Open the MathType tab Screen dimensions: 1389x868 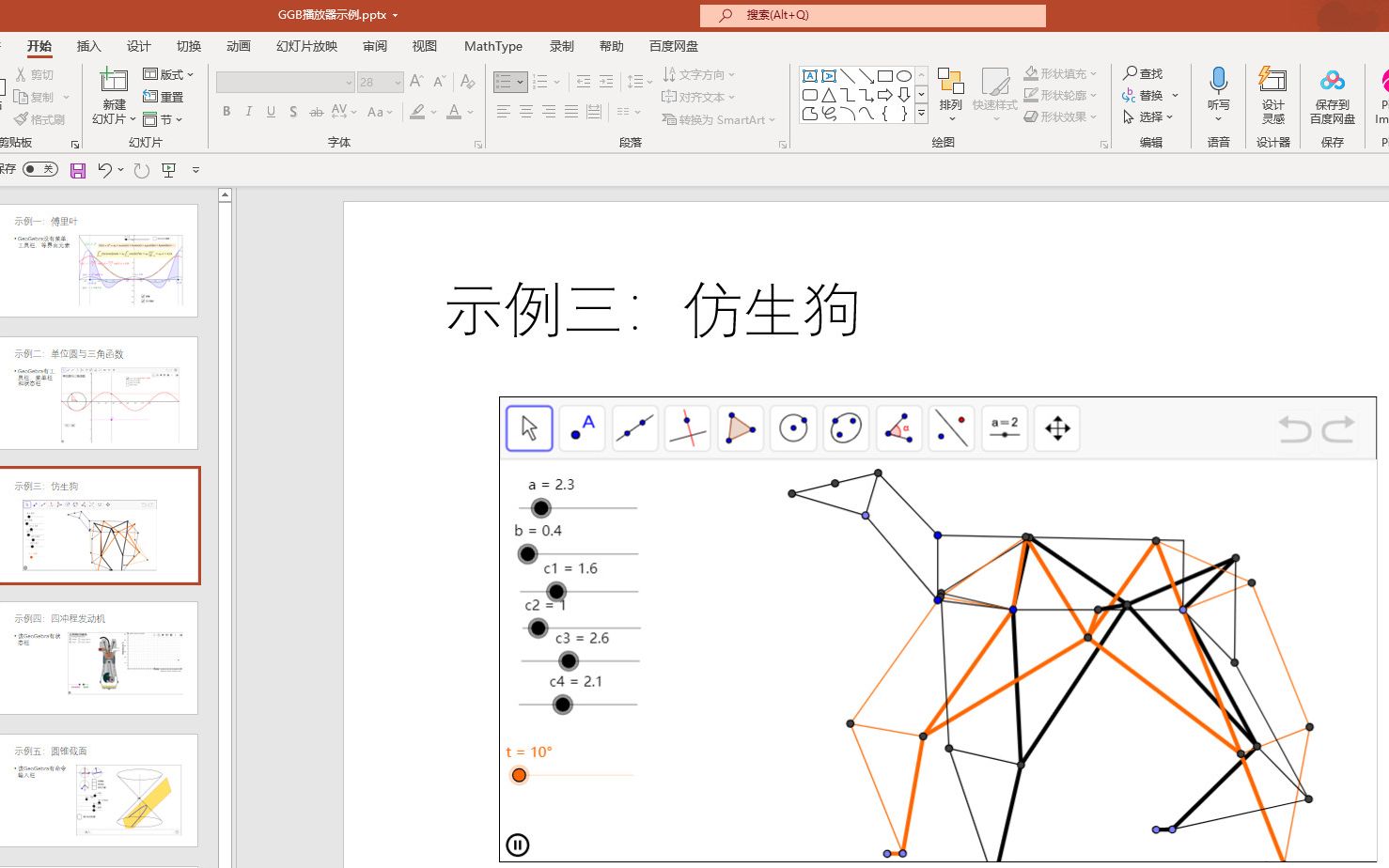[x=493, y=46]
